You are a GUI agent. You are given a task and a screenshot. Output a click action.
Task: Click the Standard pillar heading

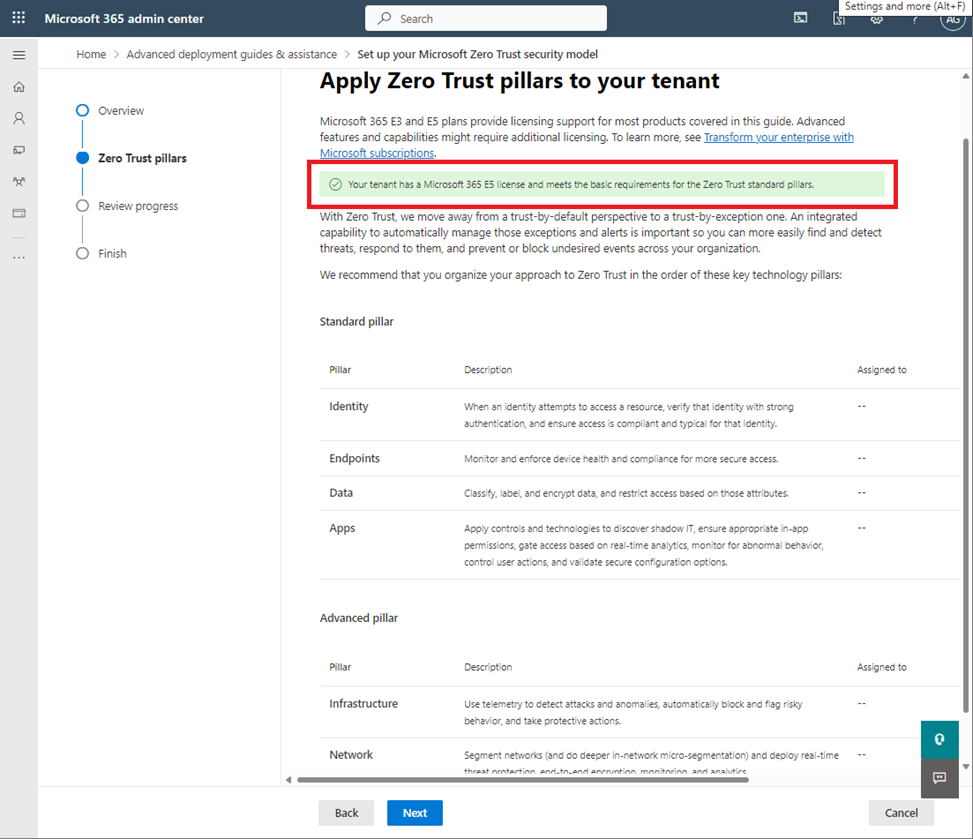[356, 321]
